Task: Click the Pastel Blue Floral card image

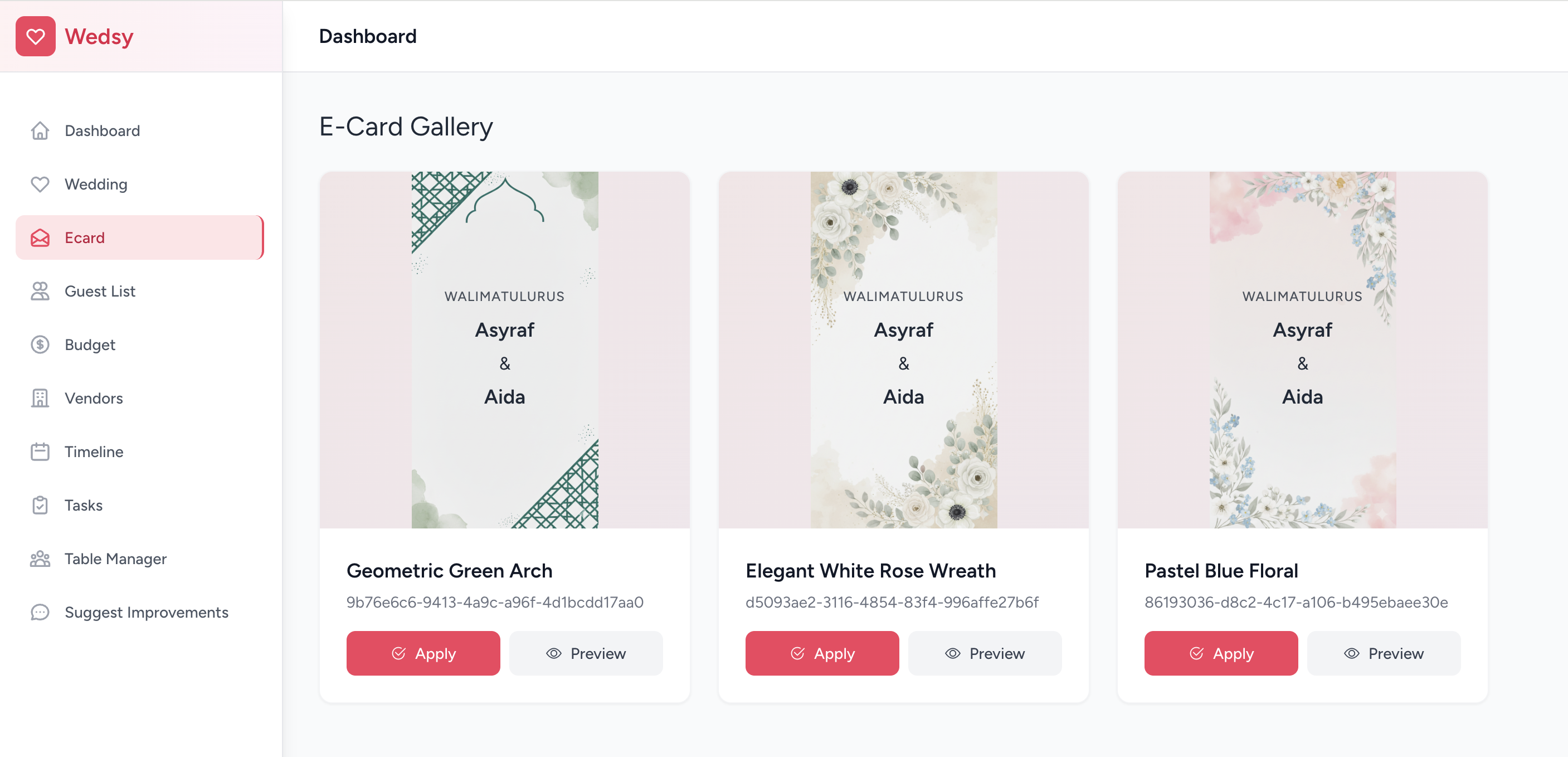Action: [x=1302, y=350]
